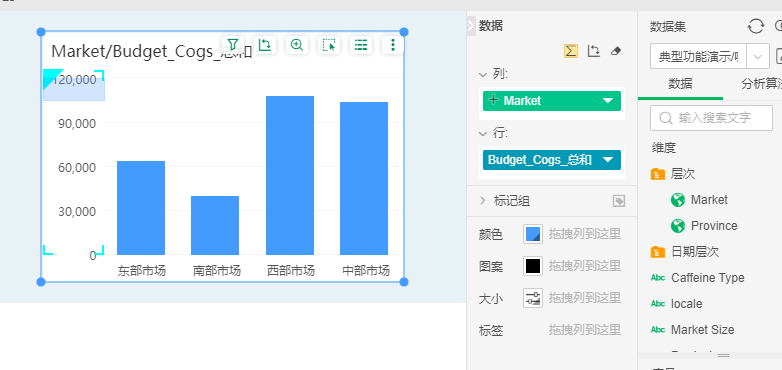Click the 90,000 y-axis value
This screenshot has height=370, width=782.
[x=77, y=123]
